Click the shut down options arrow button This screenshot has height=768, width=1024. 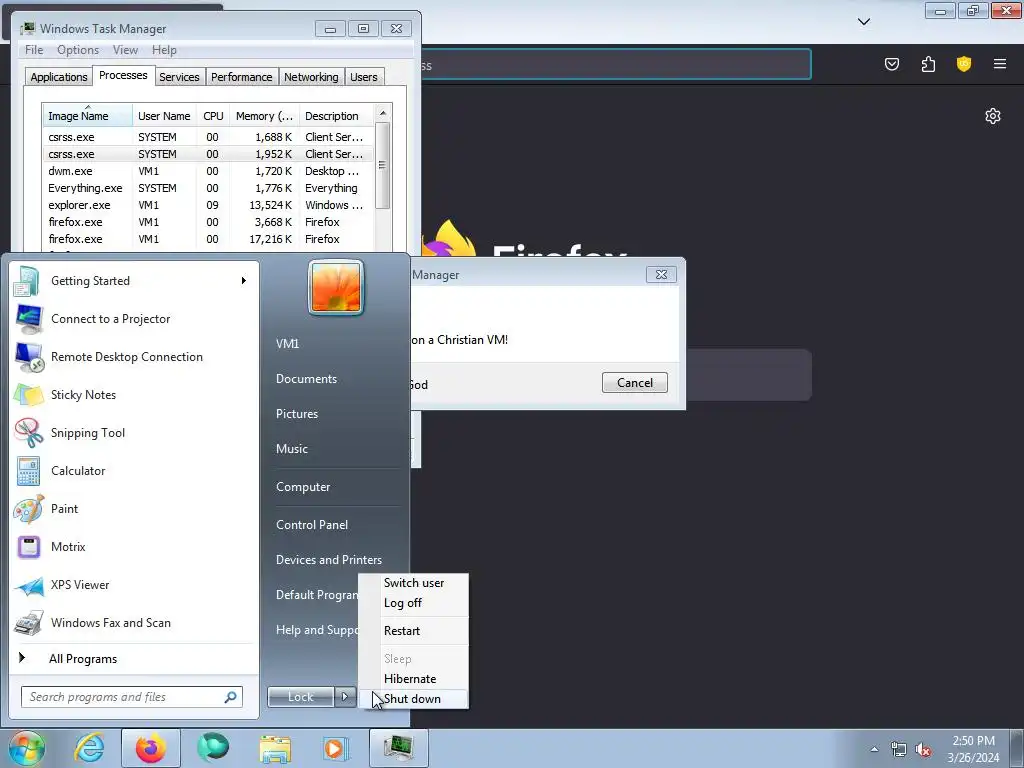[345, 697]
